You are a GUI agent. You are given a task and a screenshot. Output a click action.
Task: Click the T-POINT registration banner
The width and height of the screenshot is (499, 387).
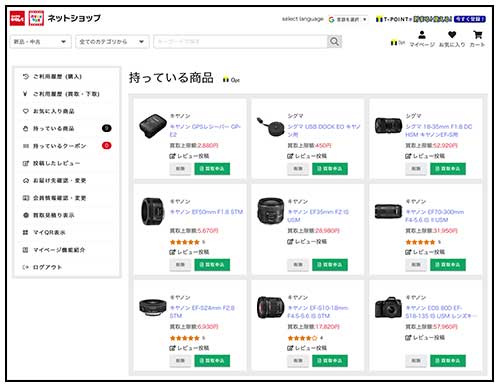pyautogui.click(x=430, y=19)
